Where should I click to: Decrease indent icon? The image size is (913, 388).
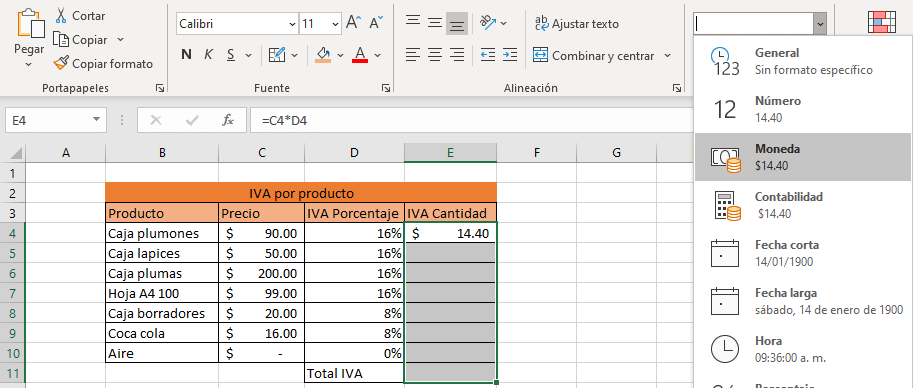[488, 55]
